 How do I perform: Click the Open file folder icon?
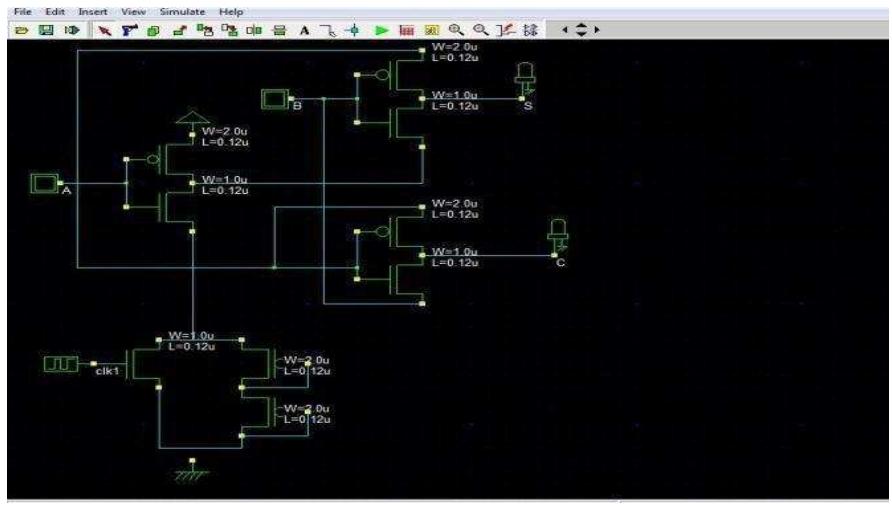22,30
